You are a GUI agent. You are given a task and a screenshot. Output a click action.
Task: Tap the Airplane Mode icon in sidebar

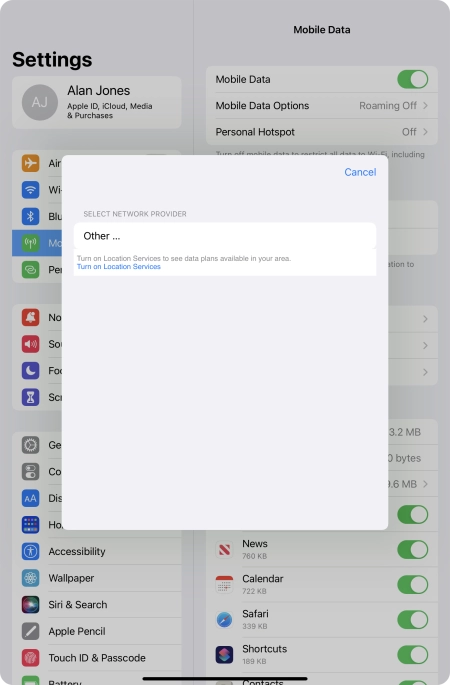[x=31, y=163]
